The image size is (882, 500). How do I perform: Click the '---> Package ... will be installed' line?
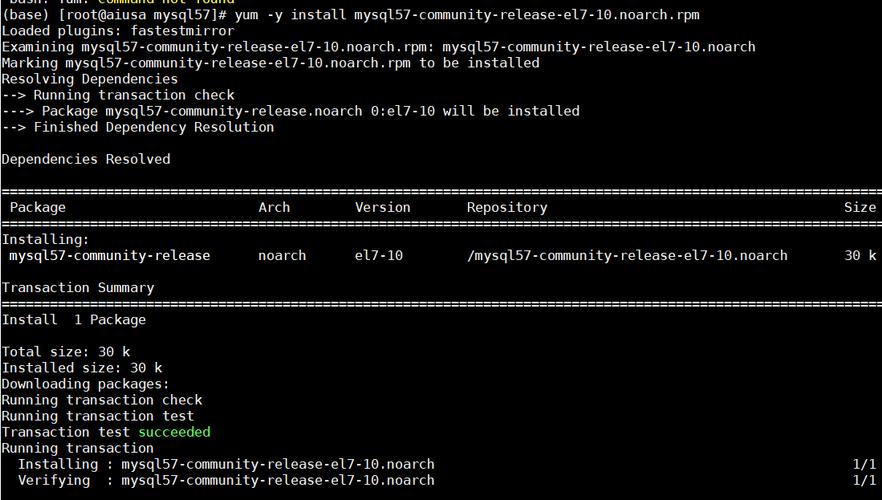coord(291,111)
